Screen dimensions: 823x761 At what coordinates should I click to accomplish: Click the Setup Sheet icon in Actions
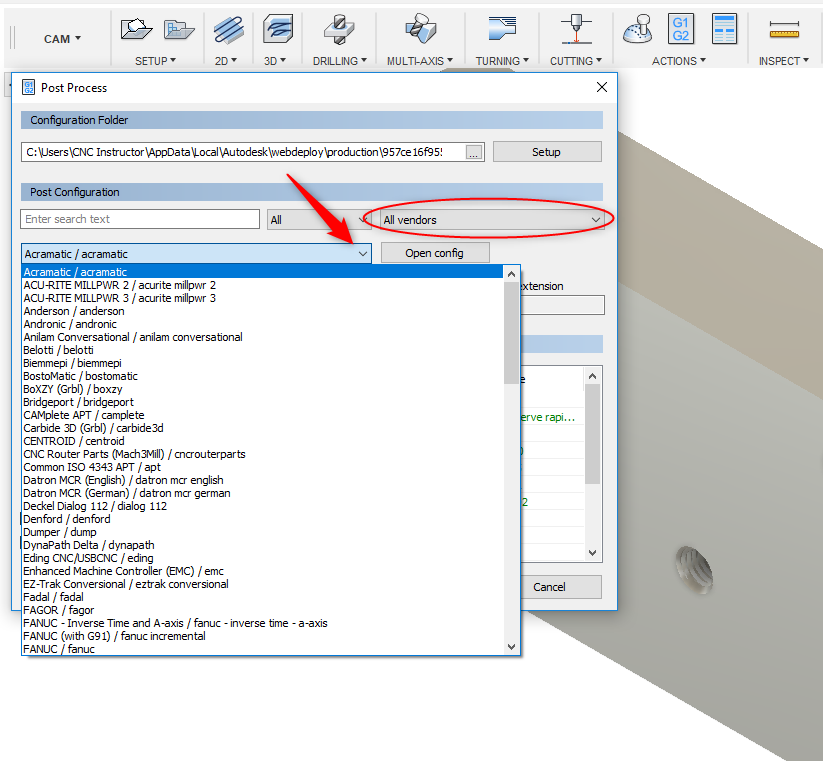click(x=724, y=29)
